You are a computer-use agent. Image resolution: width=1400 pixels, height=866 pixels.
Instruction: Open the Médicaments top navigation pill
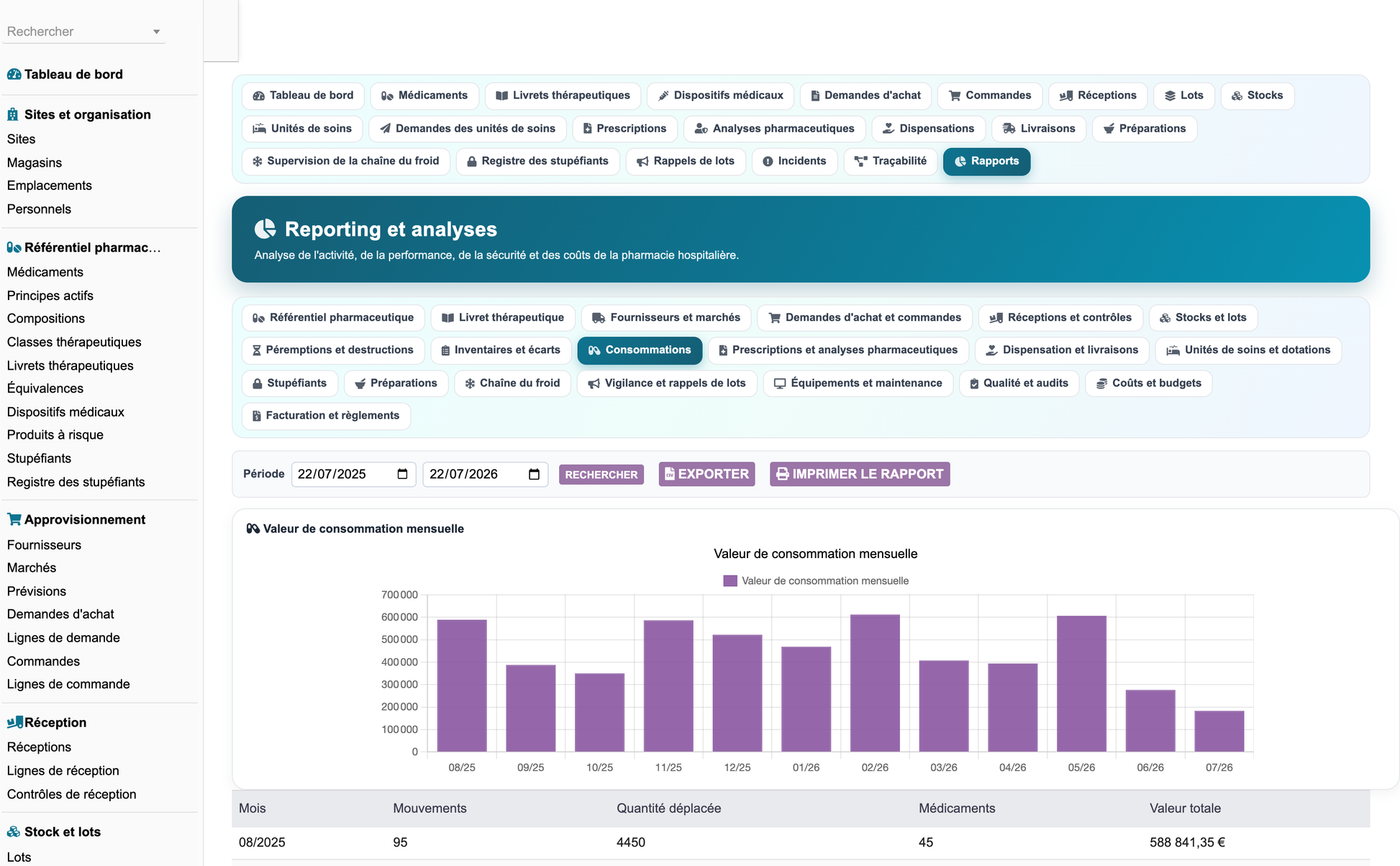424,96
